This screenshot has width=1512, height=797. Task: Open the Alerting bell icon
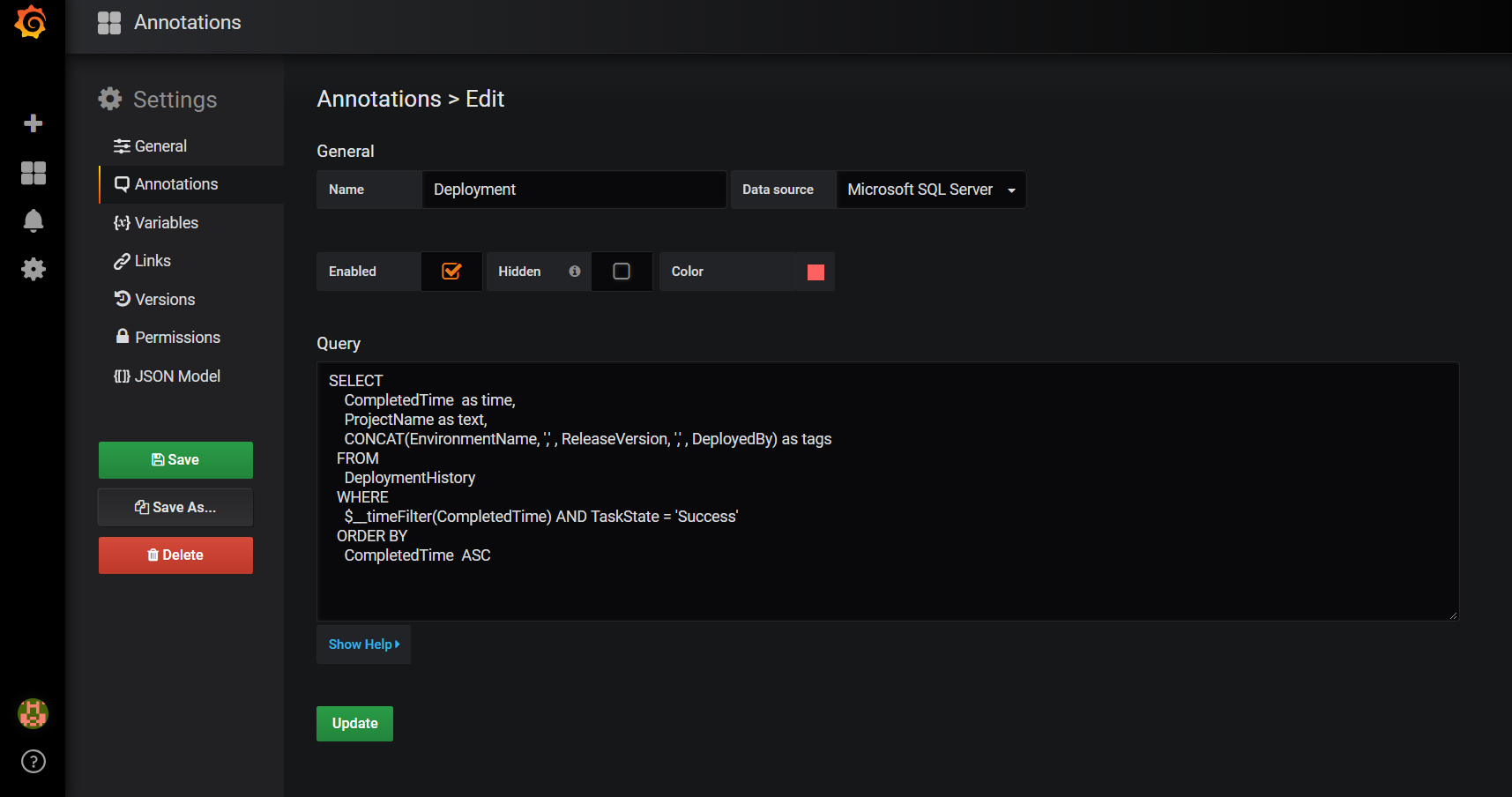33,221
